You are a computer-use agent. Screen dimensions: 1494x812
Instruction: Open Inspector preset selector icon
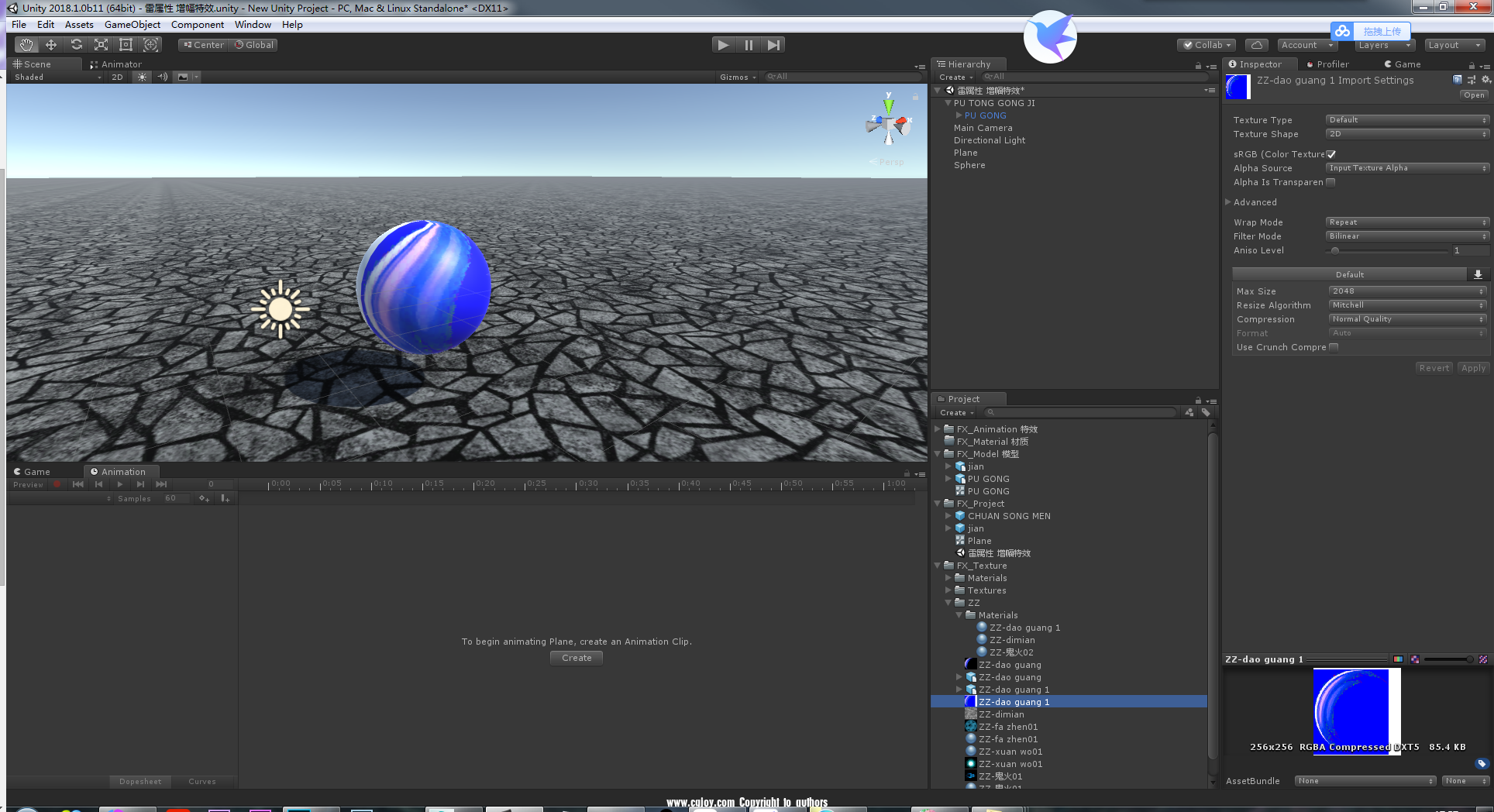(1472, 80)
